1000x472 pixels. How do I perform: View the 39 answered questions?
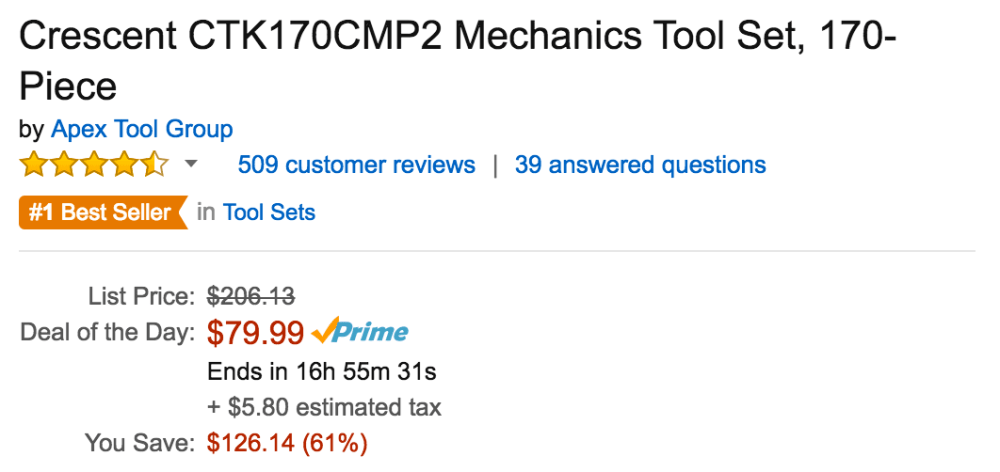(x=640, y=165)
